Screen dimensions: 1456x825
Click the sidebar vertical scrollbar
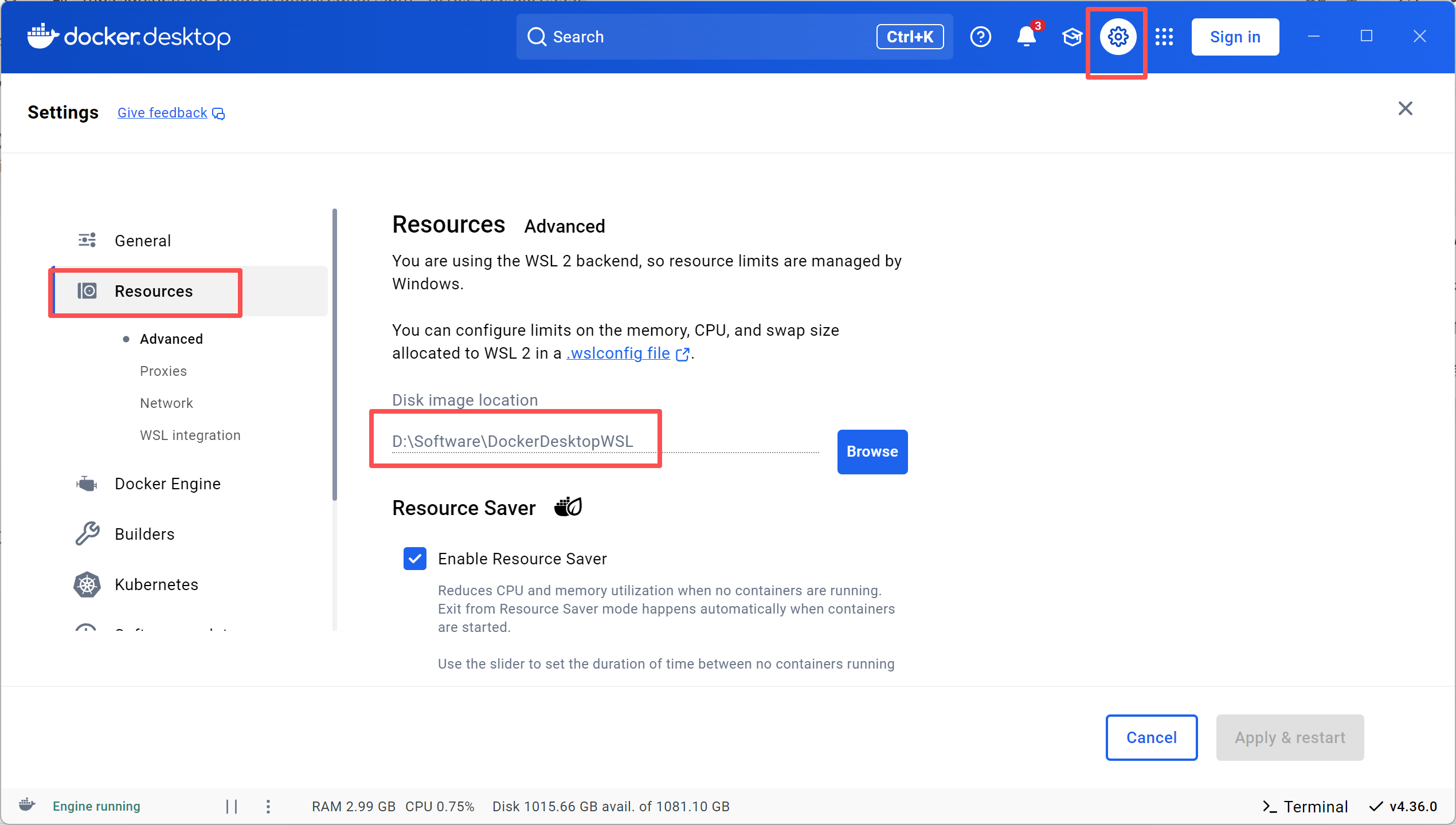pyautogui.click(x=335, y=355)
